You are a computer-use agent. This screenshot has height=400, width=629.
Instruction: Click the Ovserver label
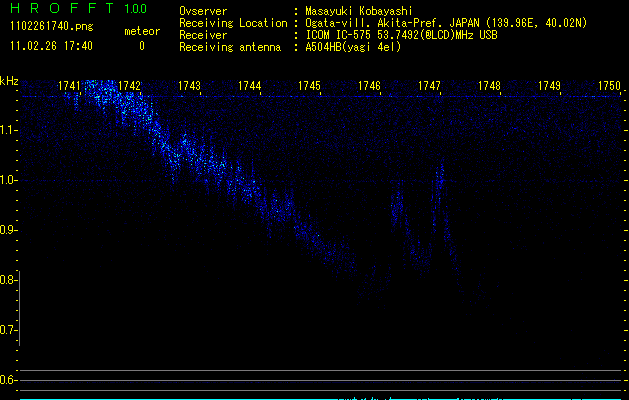[203, 11]
